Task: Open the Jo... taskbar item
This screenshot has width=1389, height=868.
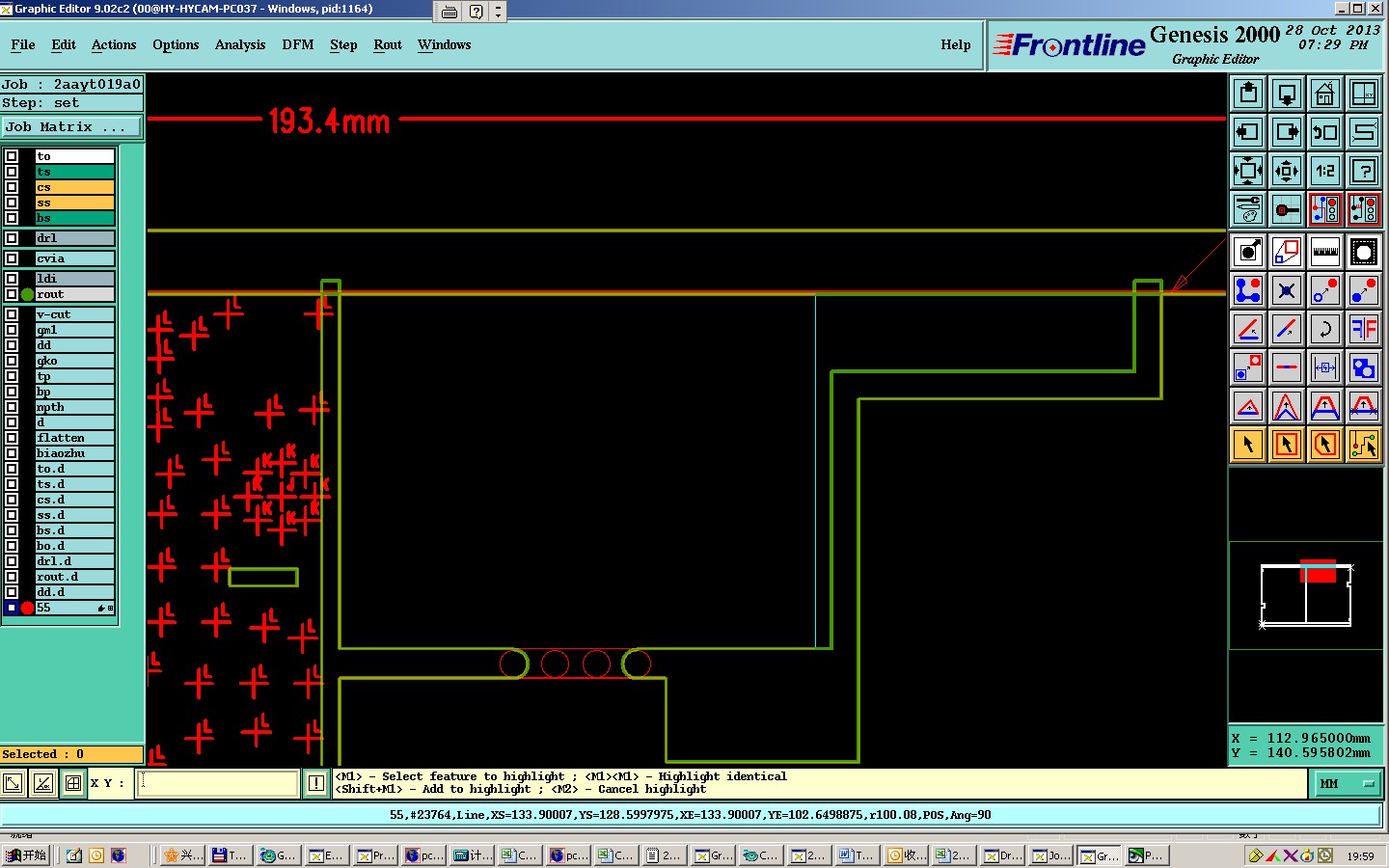Action: pyautogui.click(x=1051, y=855)
